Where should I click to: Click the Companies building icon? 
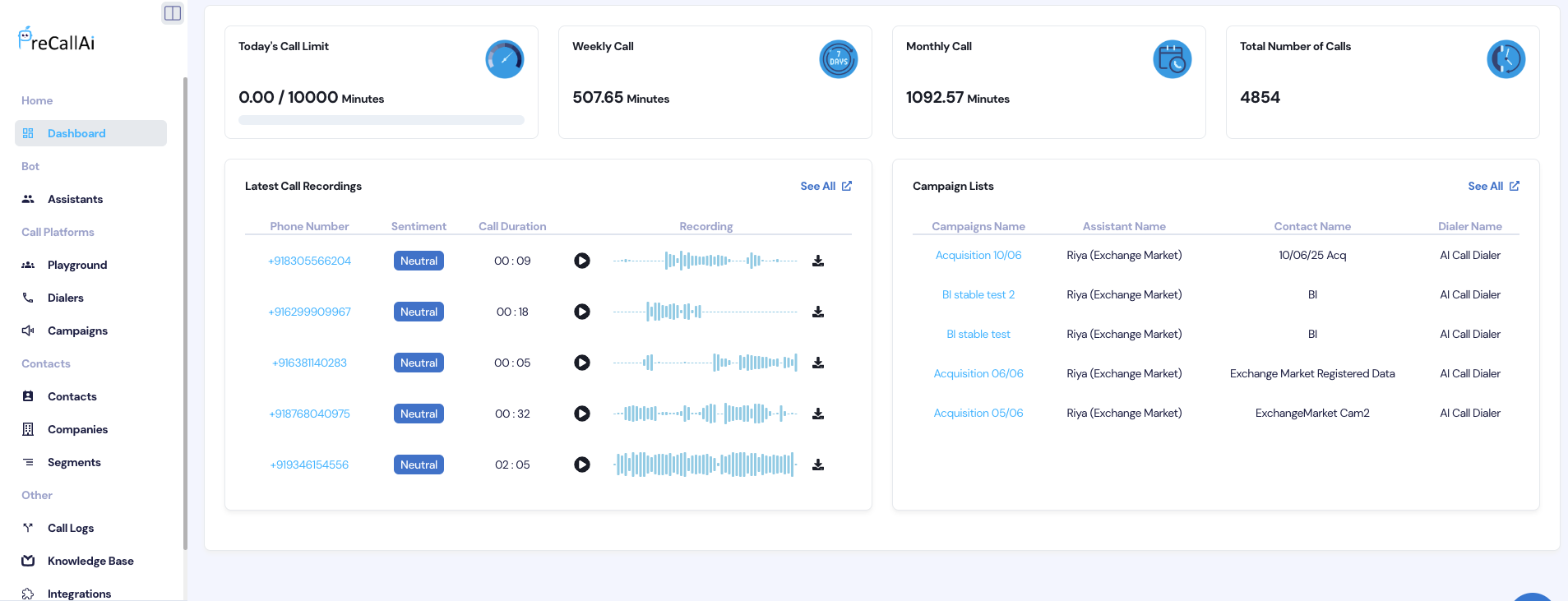[x=28, y=429]
